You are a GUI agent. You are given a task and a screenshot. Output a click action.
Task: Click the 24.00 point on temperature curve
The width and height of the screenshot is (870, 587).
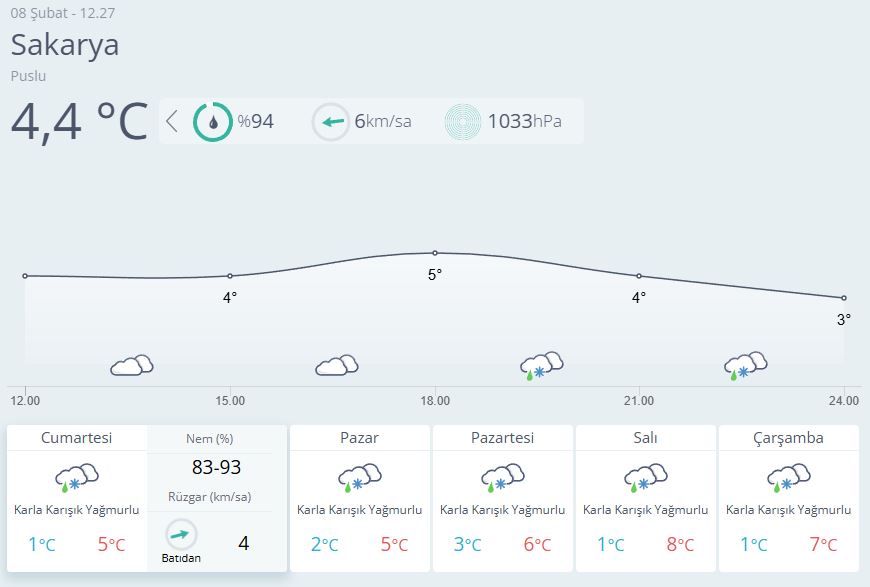coord(844,298)
